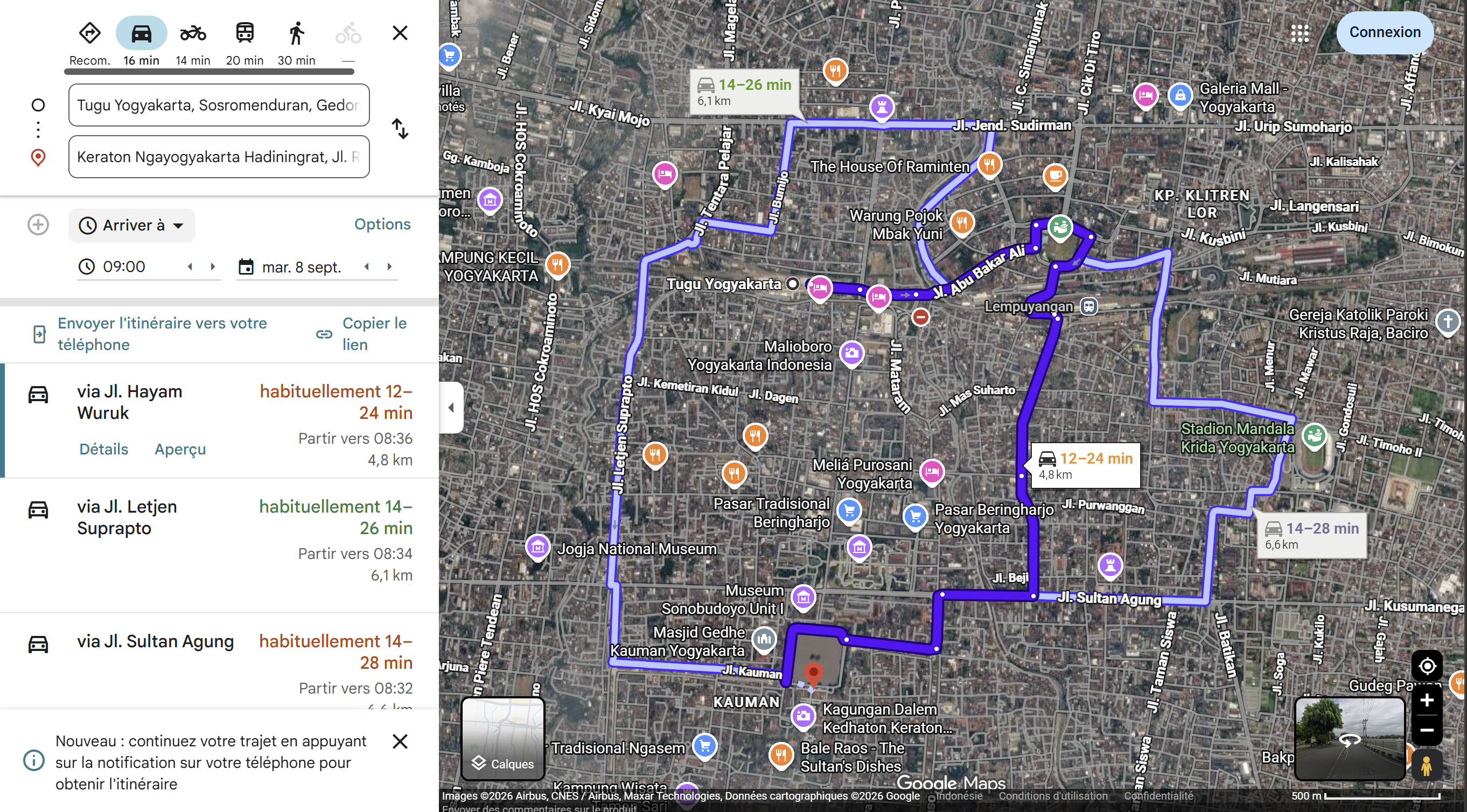This screenshot has width=1467, height=812.
Task: Open Stadion Mandala Krida marker
Action: [1314, 437]
